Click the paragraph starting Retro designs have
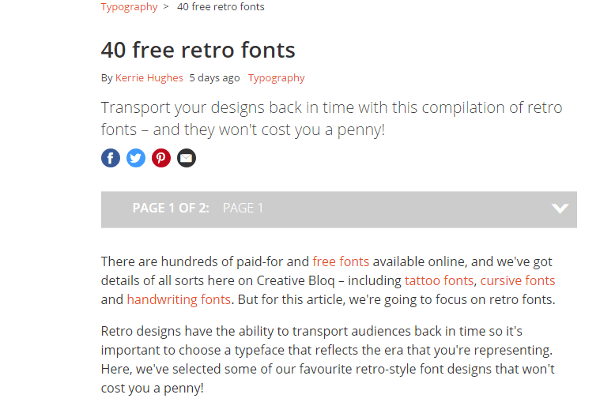 pyautogui.click(x=328, y=360)
